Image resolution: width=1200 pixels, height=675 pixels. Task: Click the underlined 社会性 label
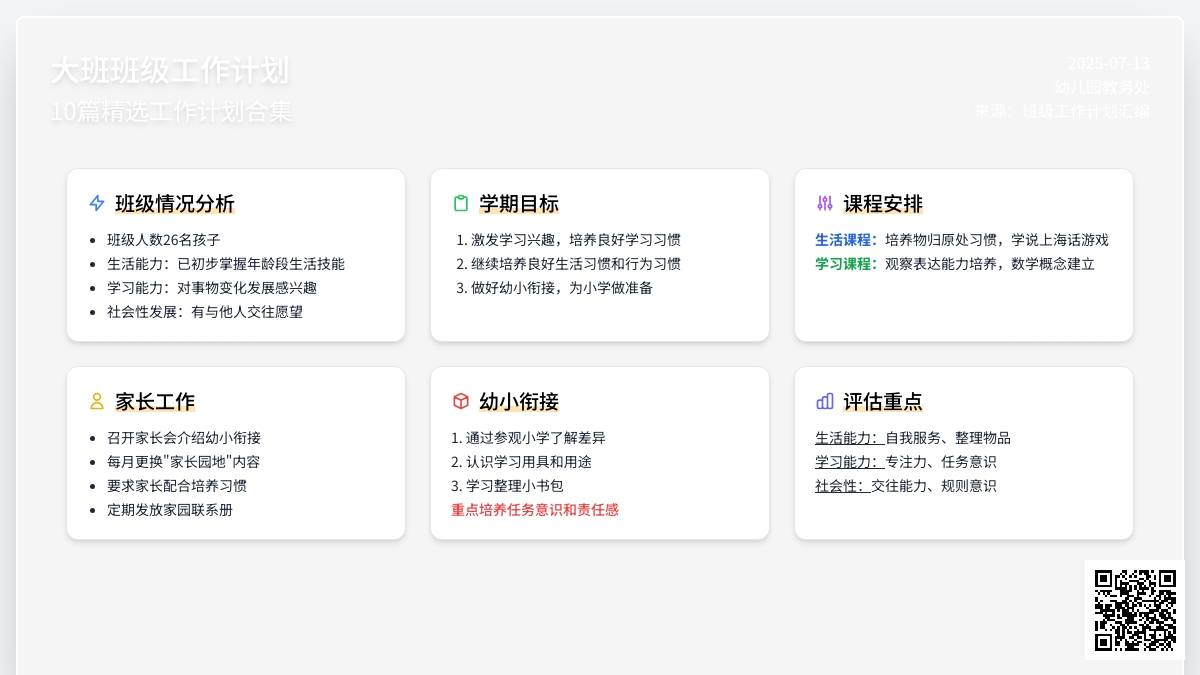840,486
